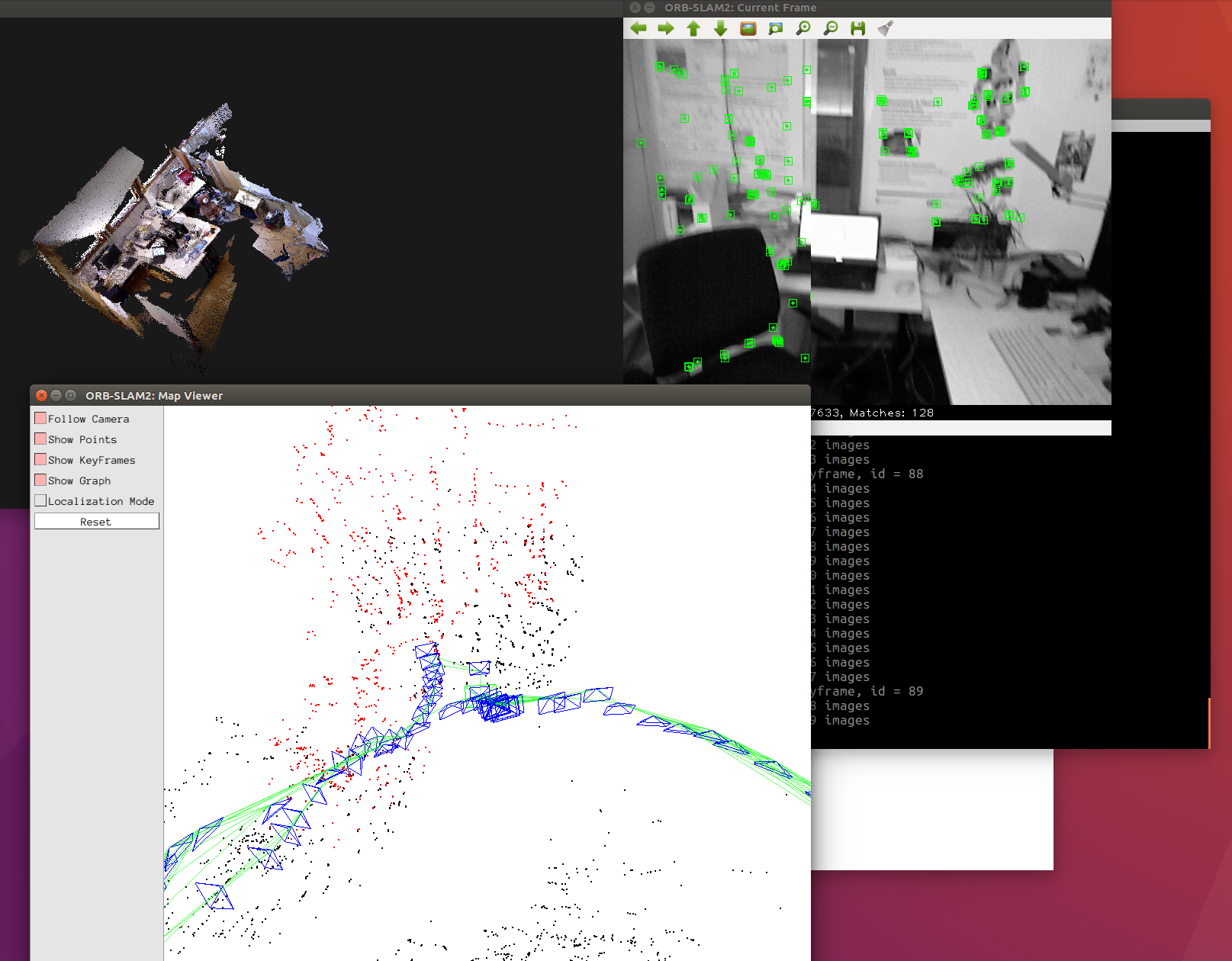The image size is (1232, 961).
Task: Click the zoom in magnifier icon
Action: pyautogui.click(x=803, y=28)
